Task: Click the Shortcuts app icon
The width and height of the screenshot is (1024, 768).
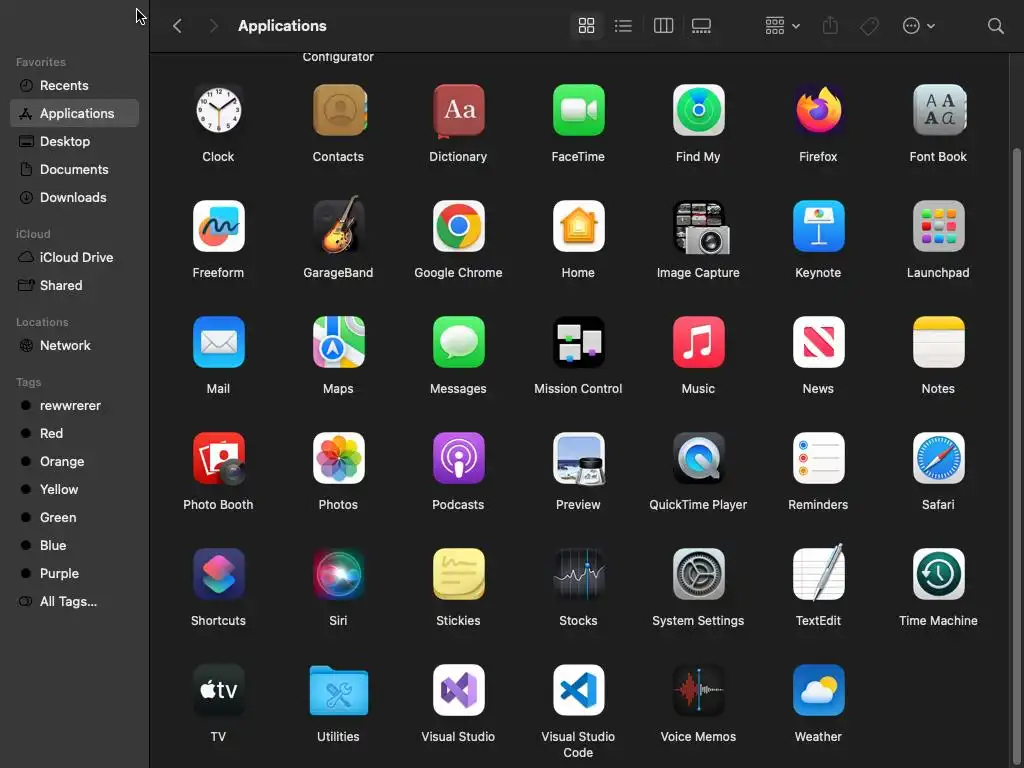Action: coord(218,574)
